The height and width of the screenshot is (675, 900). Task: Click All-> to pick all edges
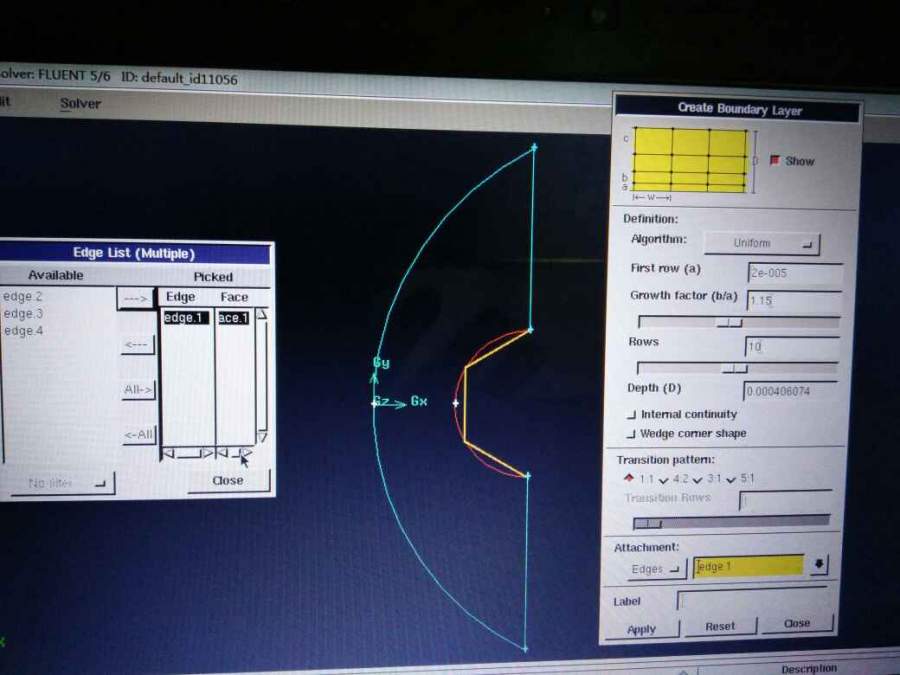pyautogui.click(x=138, y=390)
